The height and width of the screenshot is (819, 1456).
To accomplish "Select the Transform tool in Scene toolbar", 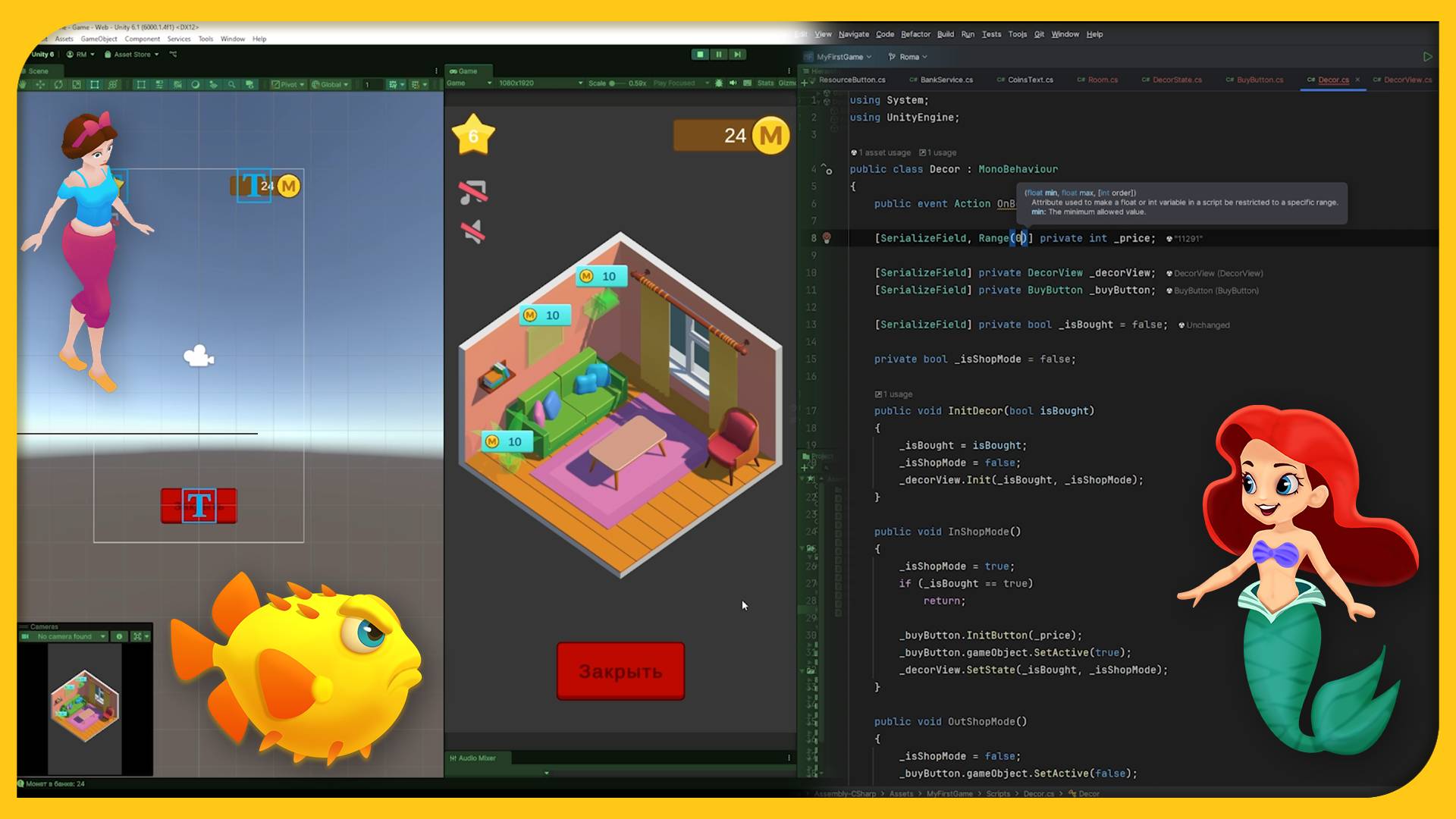I will click(x=113, y=84).
